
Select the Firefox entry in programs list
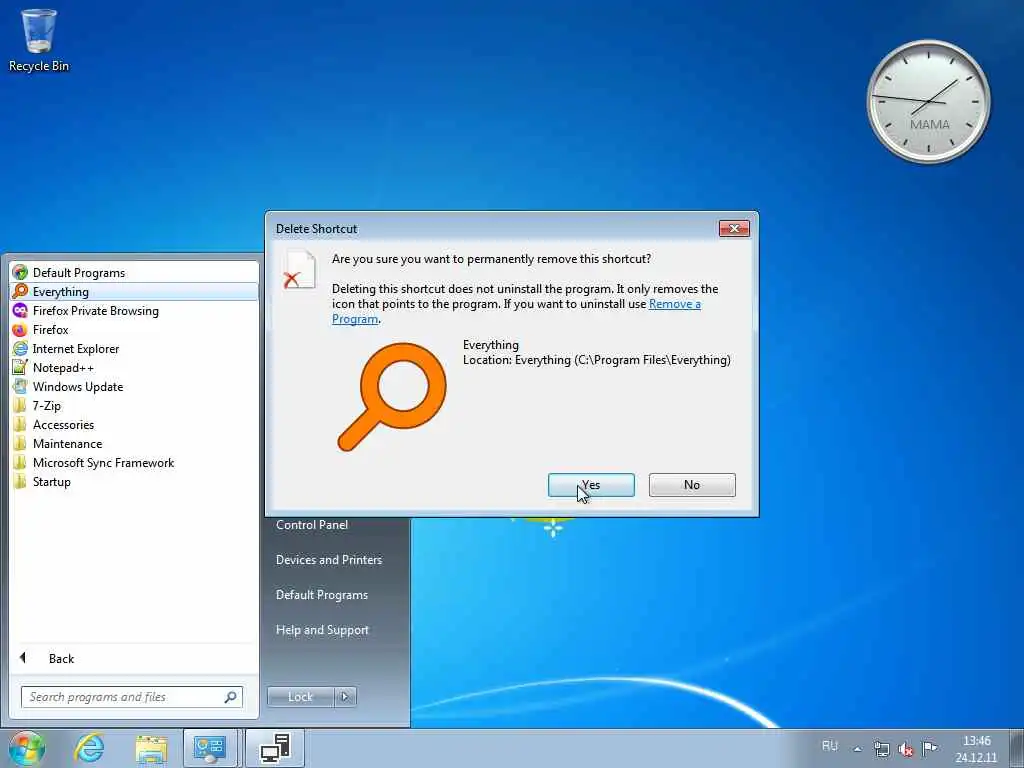(135, 329)
